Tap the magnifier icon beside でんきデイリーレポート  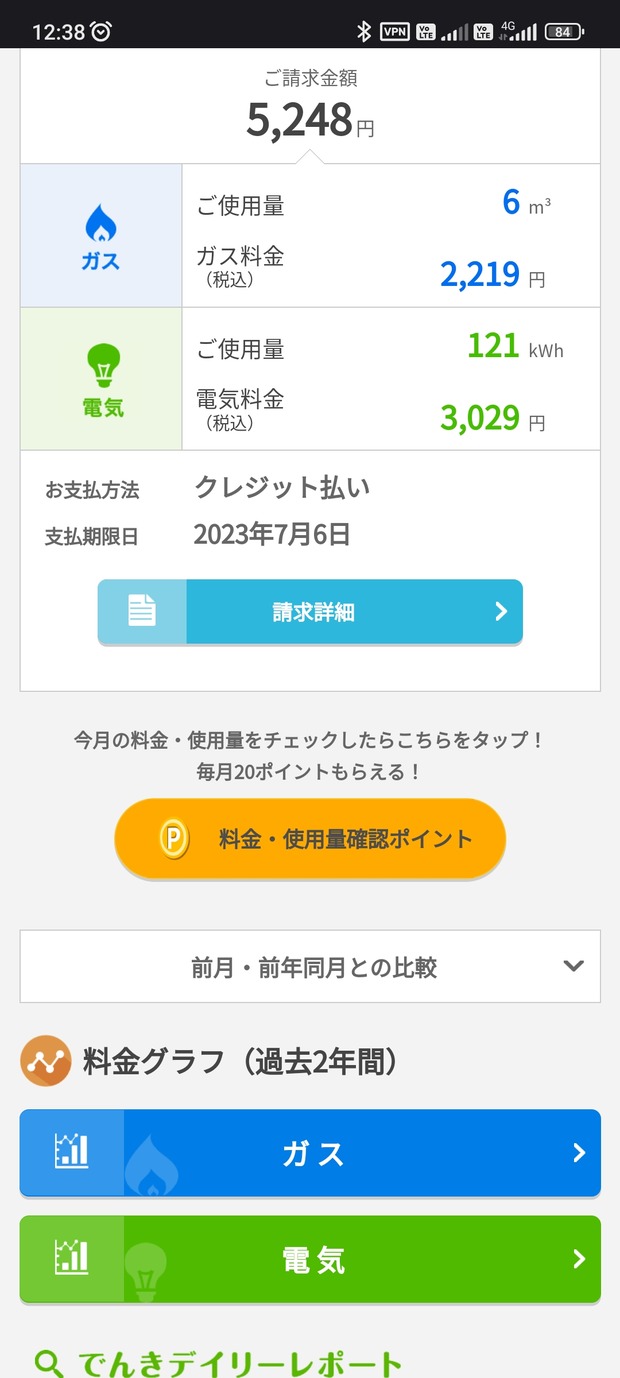coord(47,1362)
